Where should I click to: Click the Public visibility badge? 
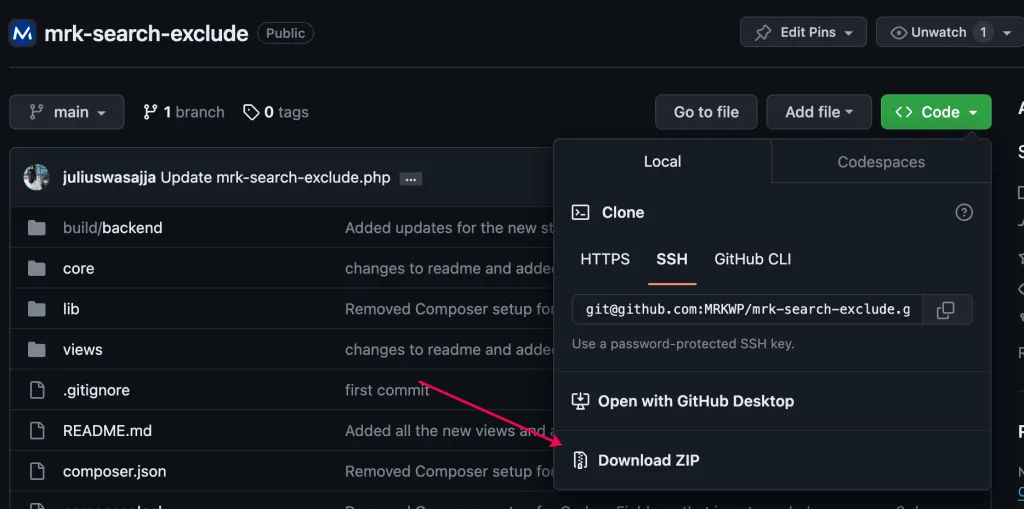[x=285, y=33]
